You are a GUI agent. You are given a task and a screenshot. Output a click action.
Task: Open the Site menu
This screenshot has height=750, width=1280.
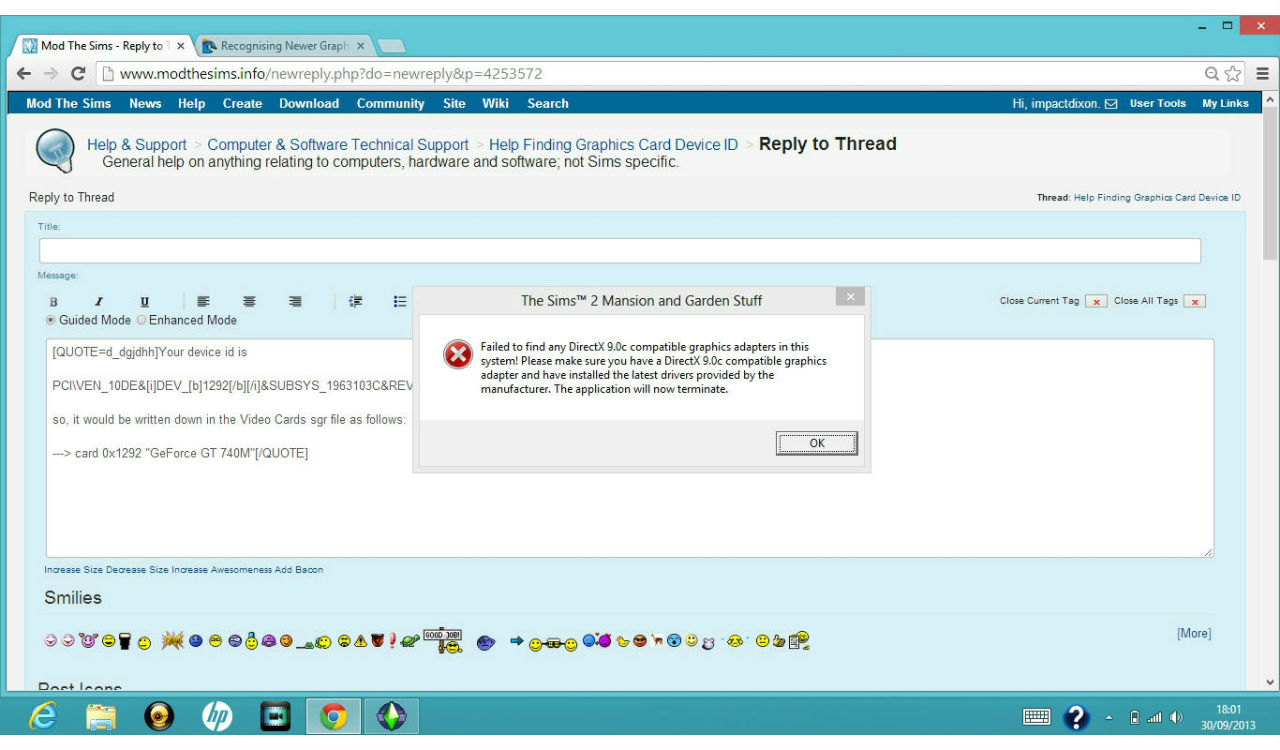coord(454,103)
